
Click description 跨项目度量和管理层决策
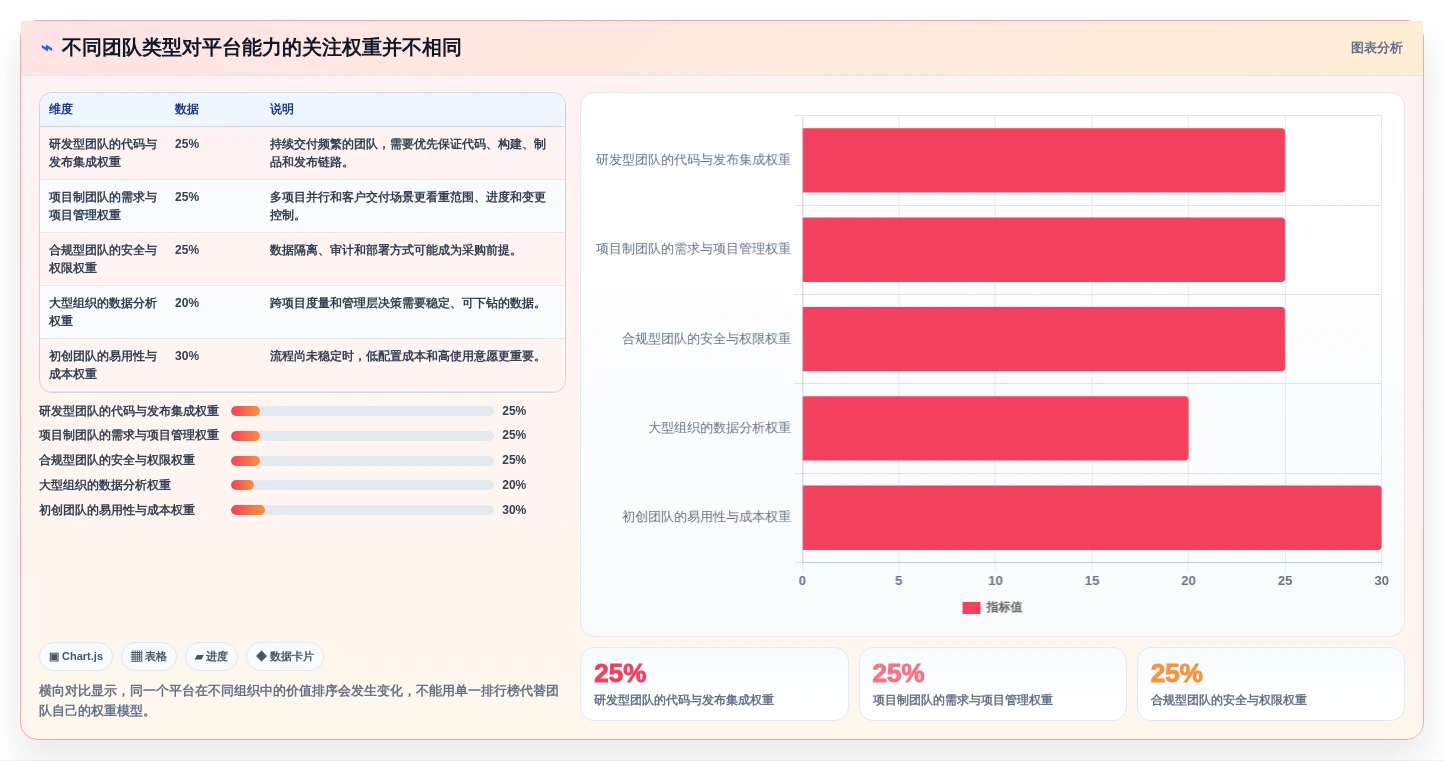click(x=408, y=303)
